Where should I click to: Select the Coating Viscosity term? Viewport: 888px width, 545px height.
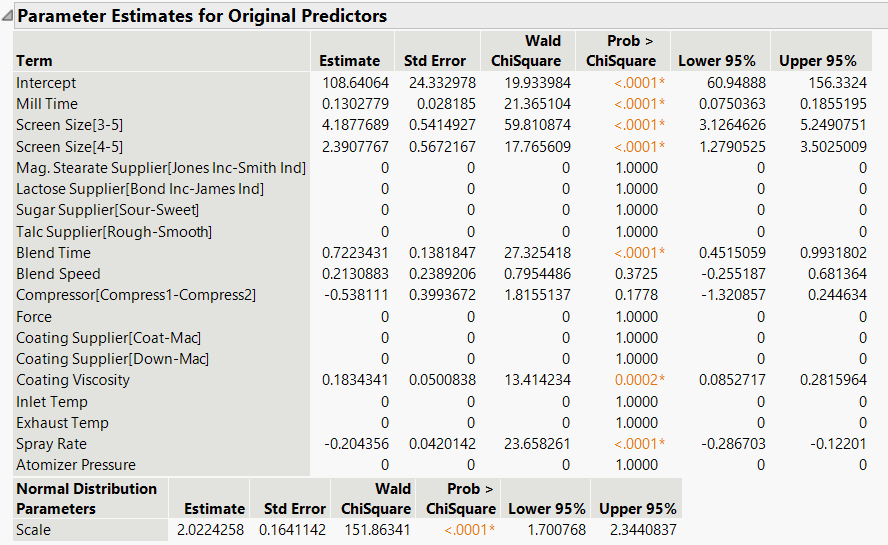click(73, 380)
